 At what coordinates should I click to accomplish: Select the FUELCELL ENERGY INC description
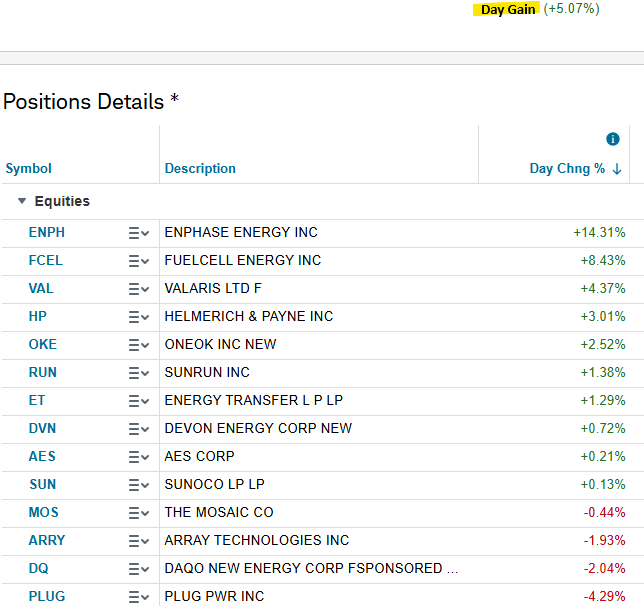click(x=242, y=260)
